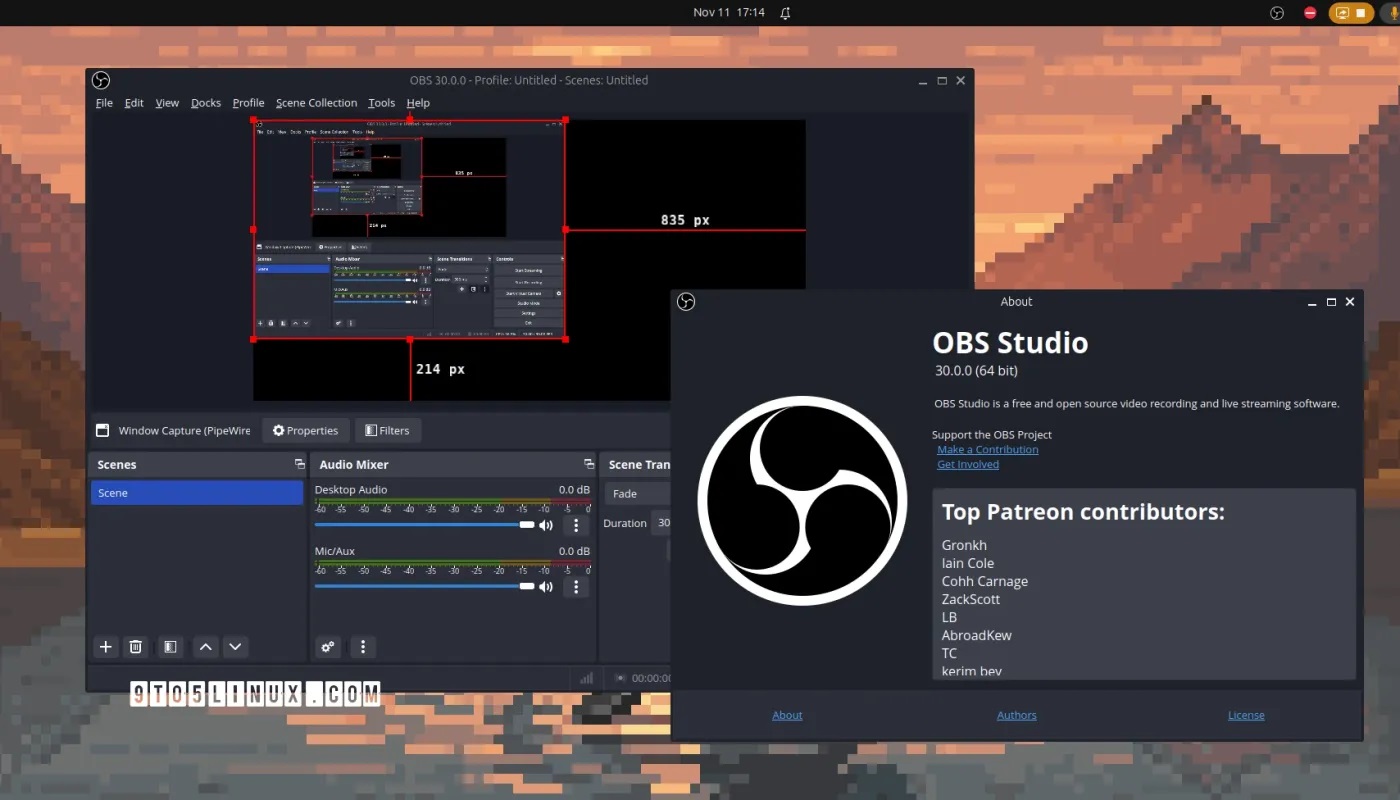Move scene down arrow button
1400x800 pixels.
pos(235,647)
